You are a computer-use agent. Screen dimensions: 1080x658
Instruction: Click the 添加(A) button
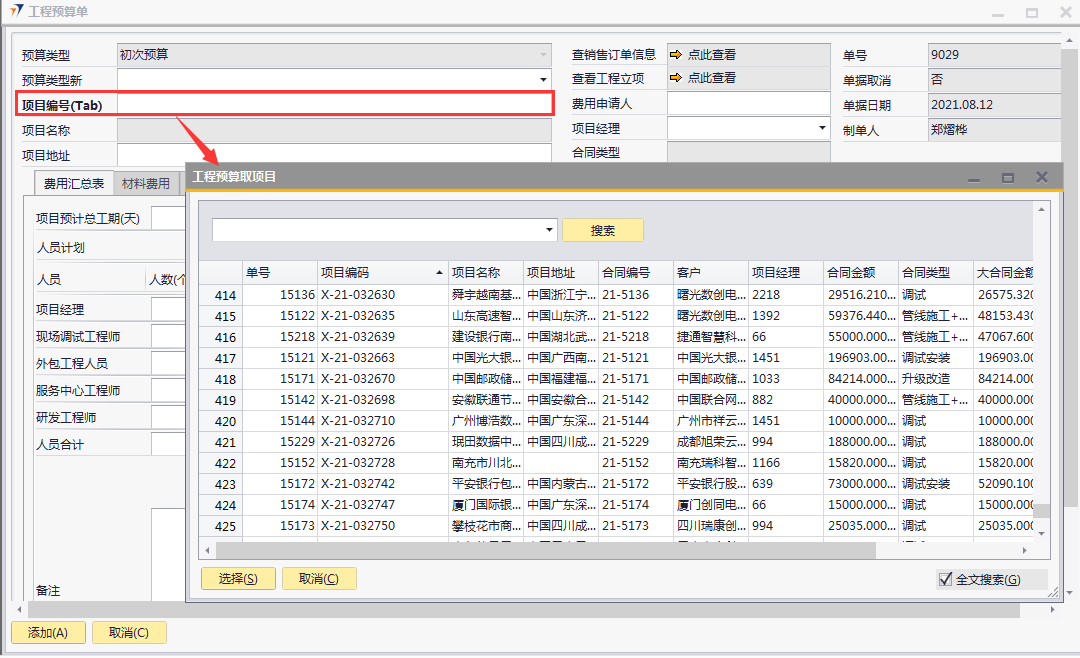pos(47,632)
